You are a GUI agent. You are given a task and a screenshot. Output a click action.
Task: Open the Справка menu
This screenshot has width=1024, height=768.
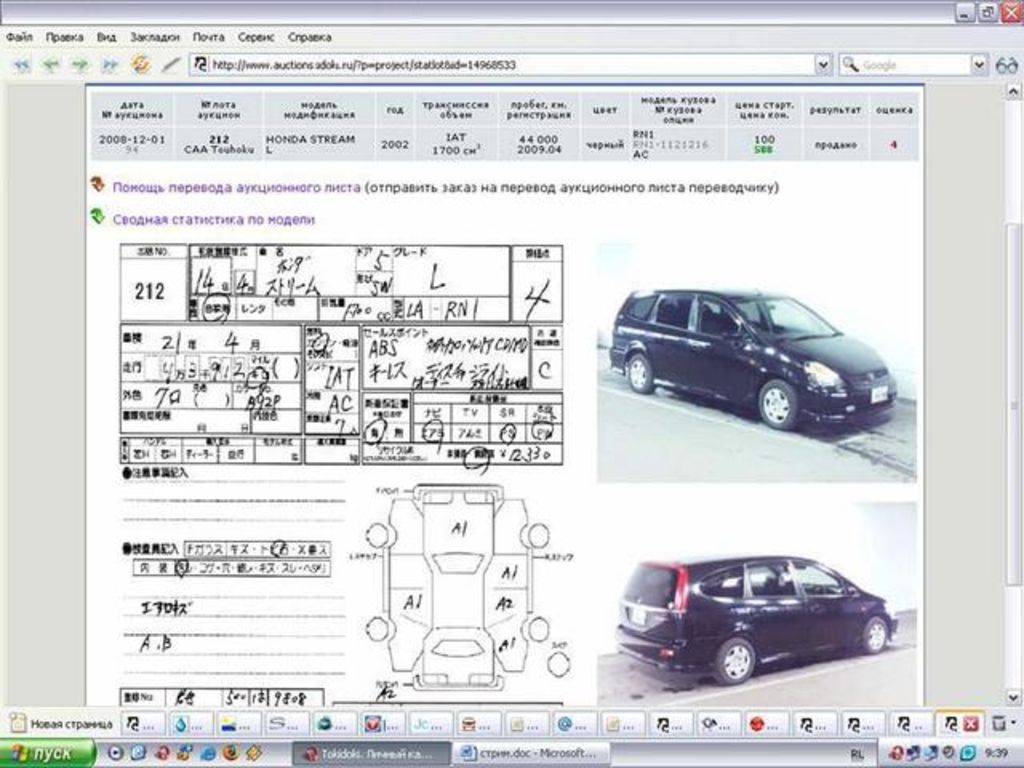[x=310, y=37]
